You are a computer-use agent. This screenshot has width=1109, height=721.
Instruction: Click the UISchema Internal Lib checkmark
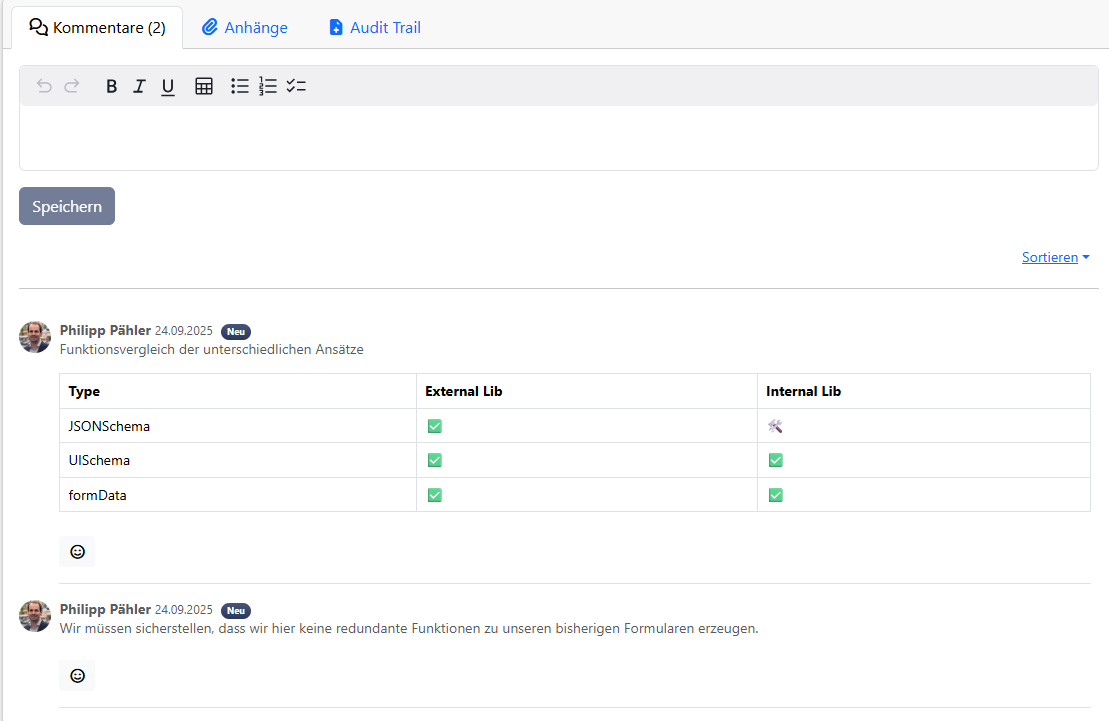coord(775,460)
